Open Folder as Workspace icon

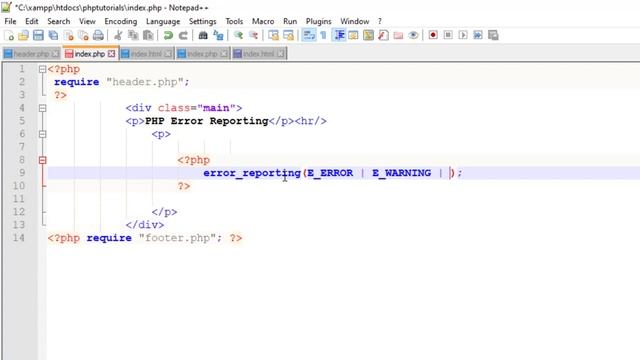(x=398, y=36)
